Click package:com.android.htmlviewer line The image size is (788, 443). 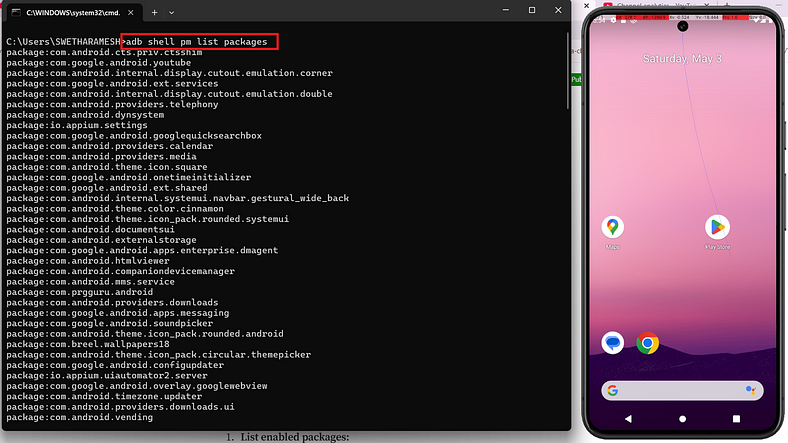[x=88, y=261]
